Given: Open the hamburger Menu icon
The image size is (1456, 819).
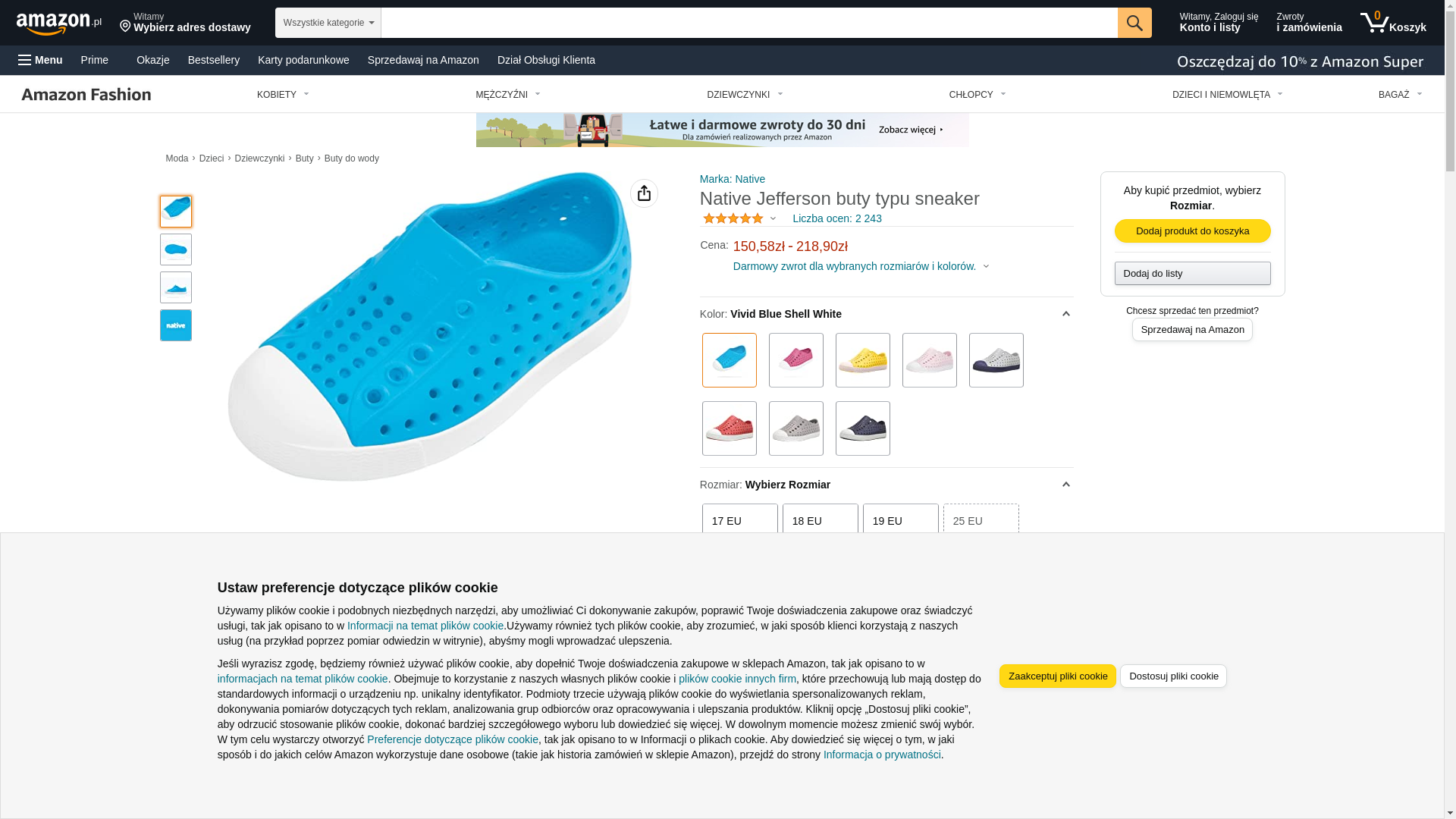Looking at the screenshot, I should [25, 60].
